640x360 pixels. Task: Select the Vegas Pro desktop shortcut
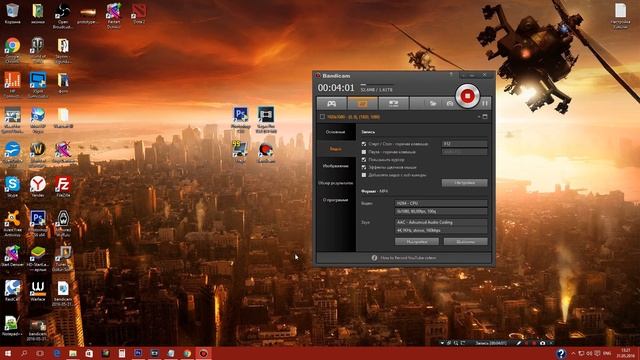266,120
